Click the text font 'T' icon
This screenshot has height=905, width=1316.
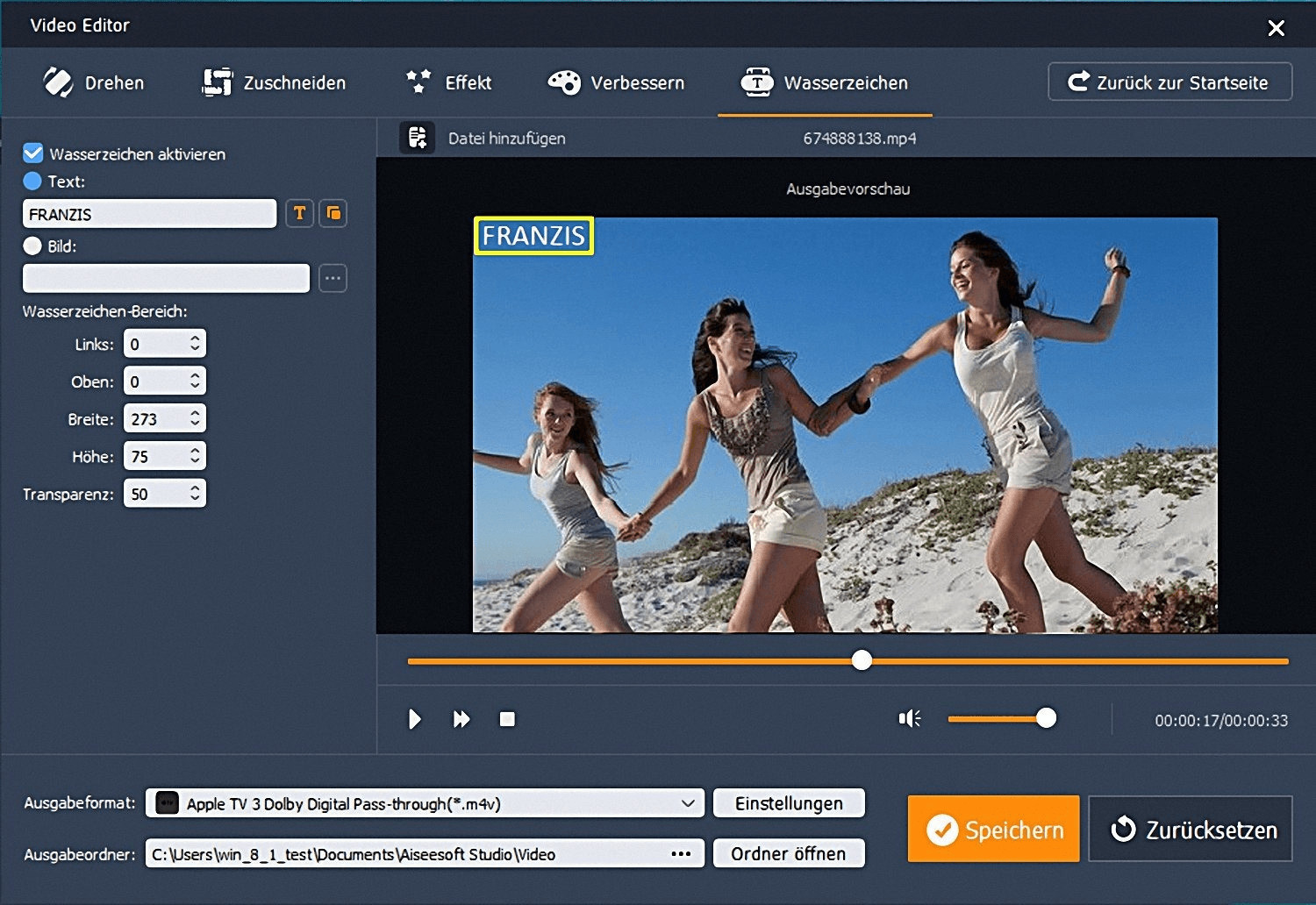299,213
